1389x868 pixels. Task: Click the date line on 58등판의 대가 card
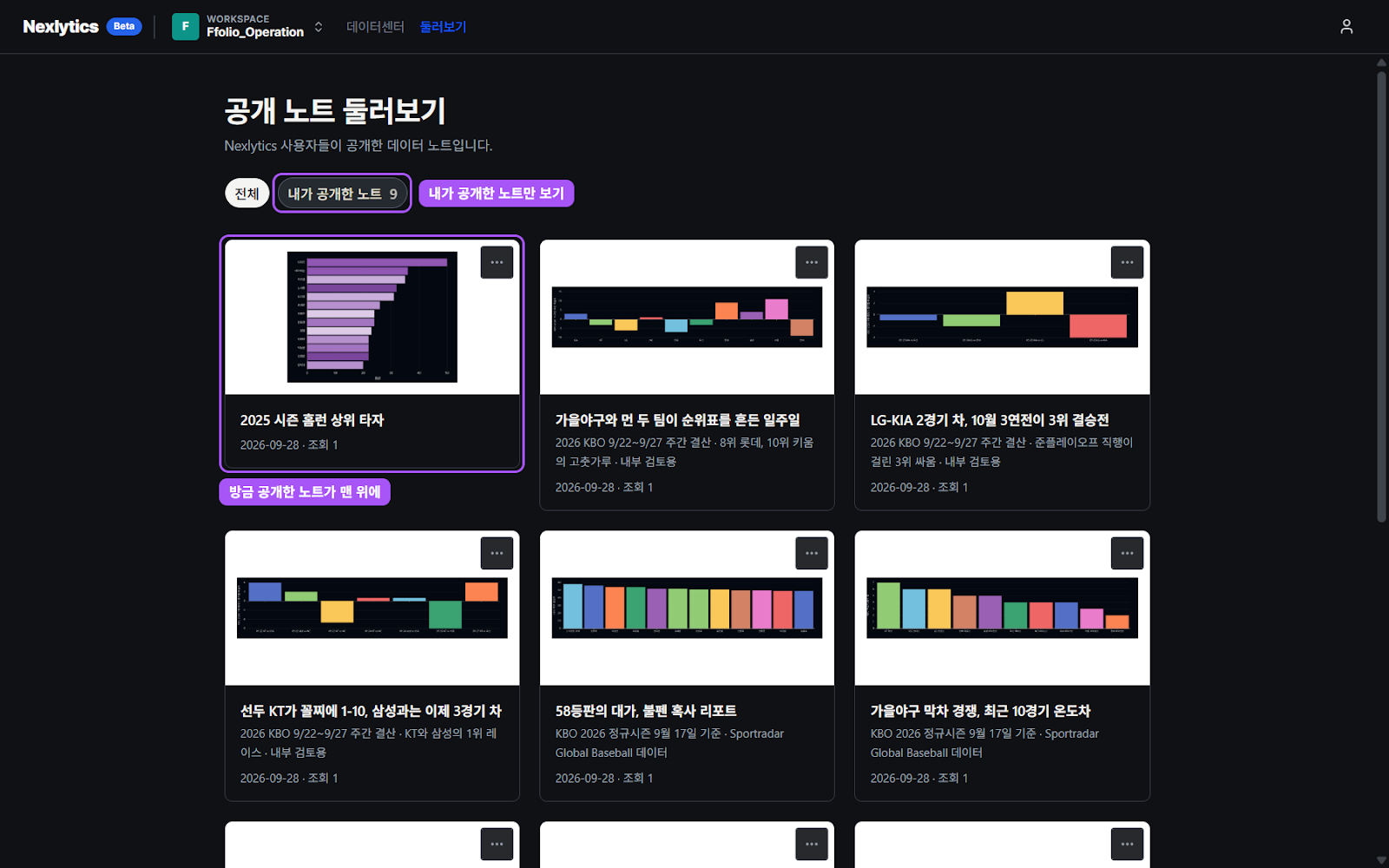coord(604,778)
